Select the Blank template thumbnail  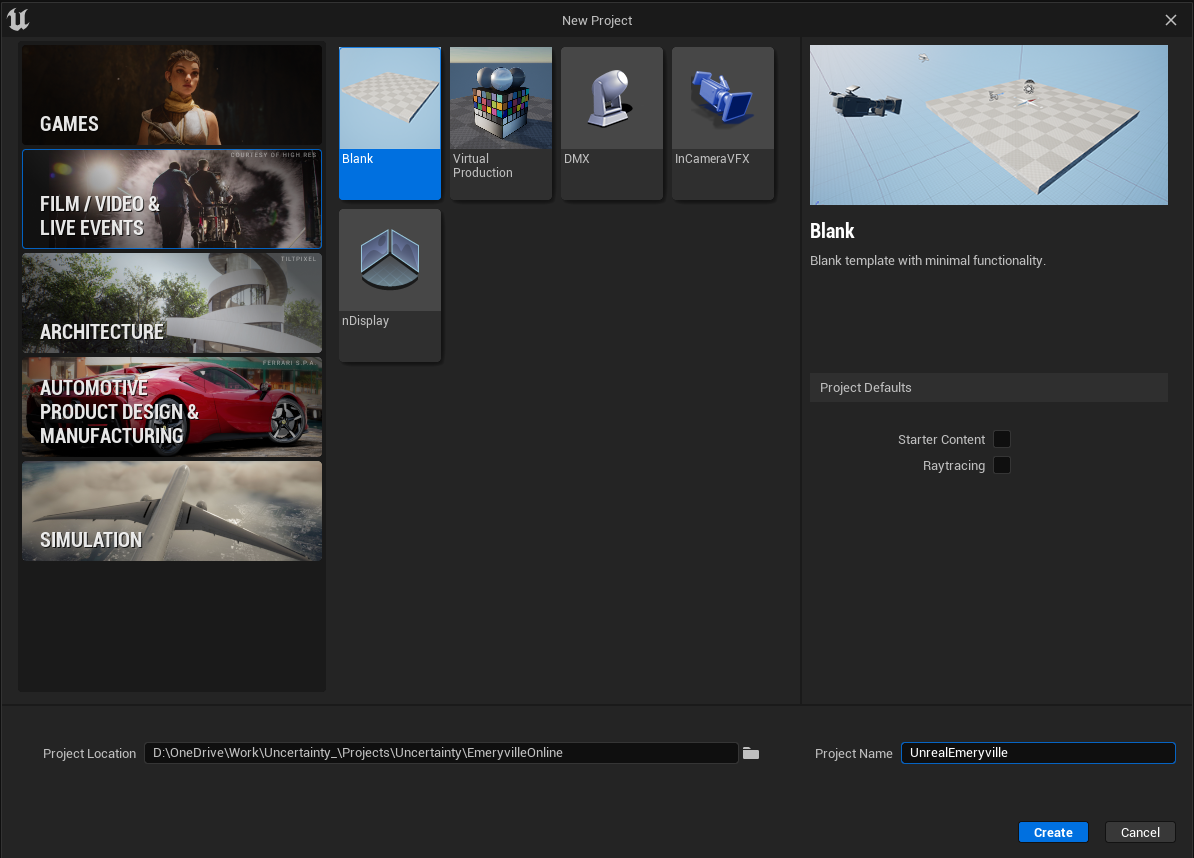[390, 99]
